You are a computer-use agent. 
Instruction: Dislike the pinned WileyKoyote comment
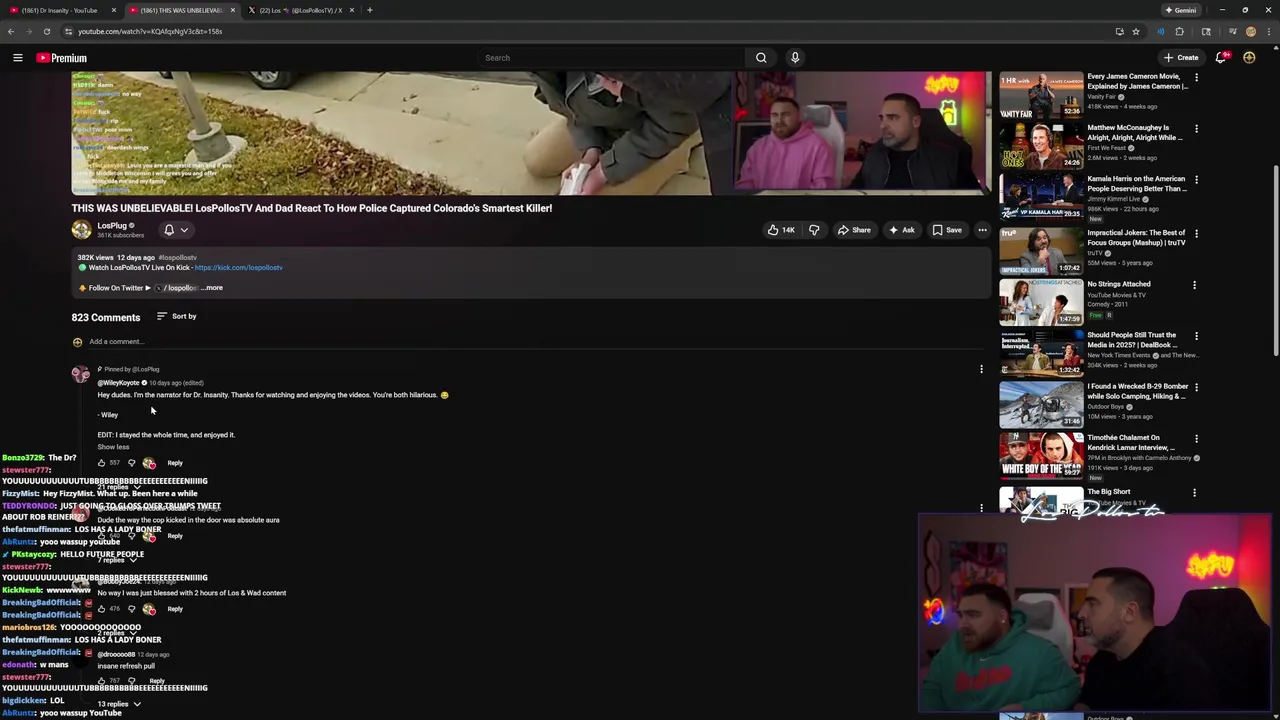(x=131, y=463)
